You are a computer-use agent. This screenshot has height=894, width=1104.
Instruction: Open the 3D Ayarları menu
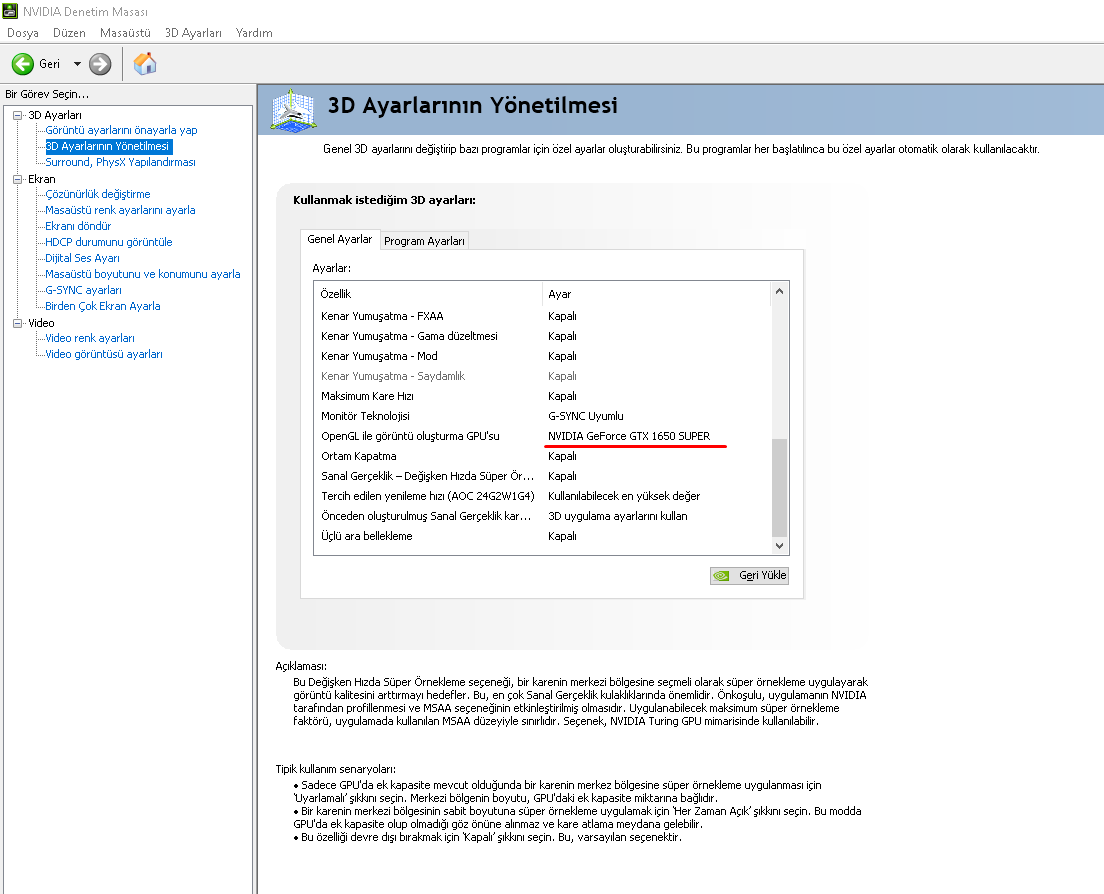pos(193,33)
